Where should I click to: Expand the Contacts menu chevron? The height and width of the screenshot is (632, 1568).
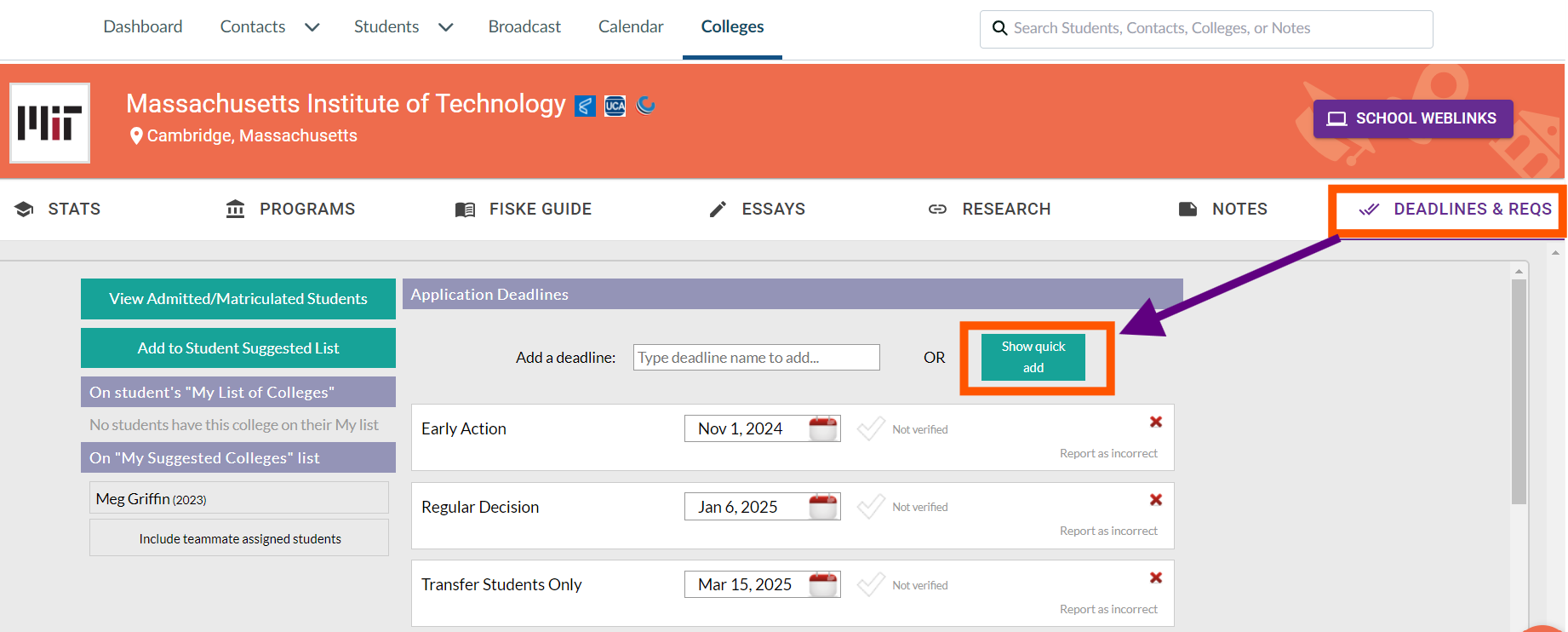point(312,27)
